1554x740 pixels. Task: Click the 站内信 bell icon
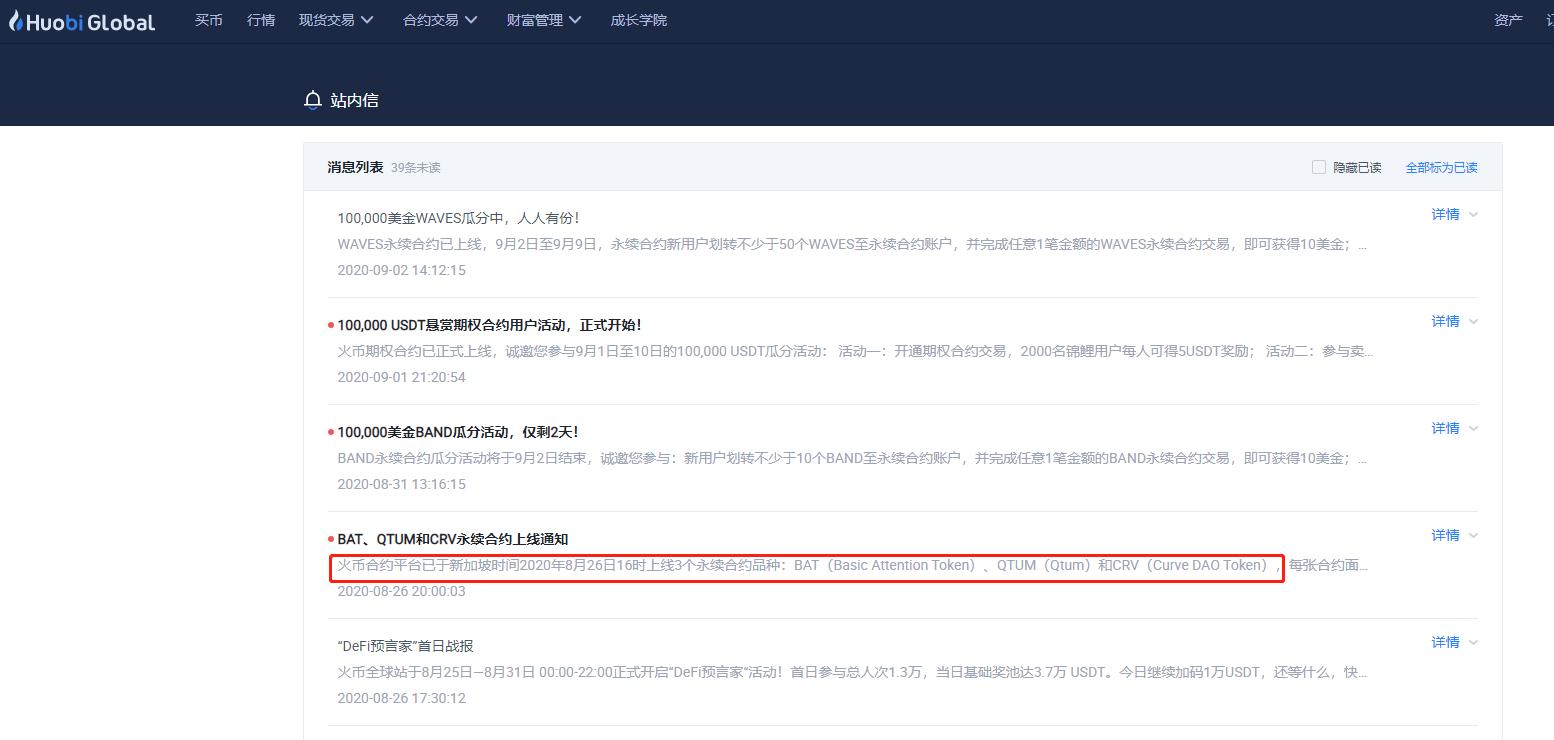[x=312, y=99]
